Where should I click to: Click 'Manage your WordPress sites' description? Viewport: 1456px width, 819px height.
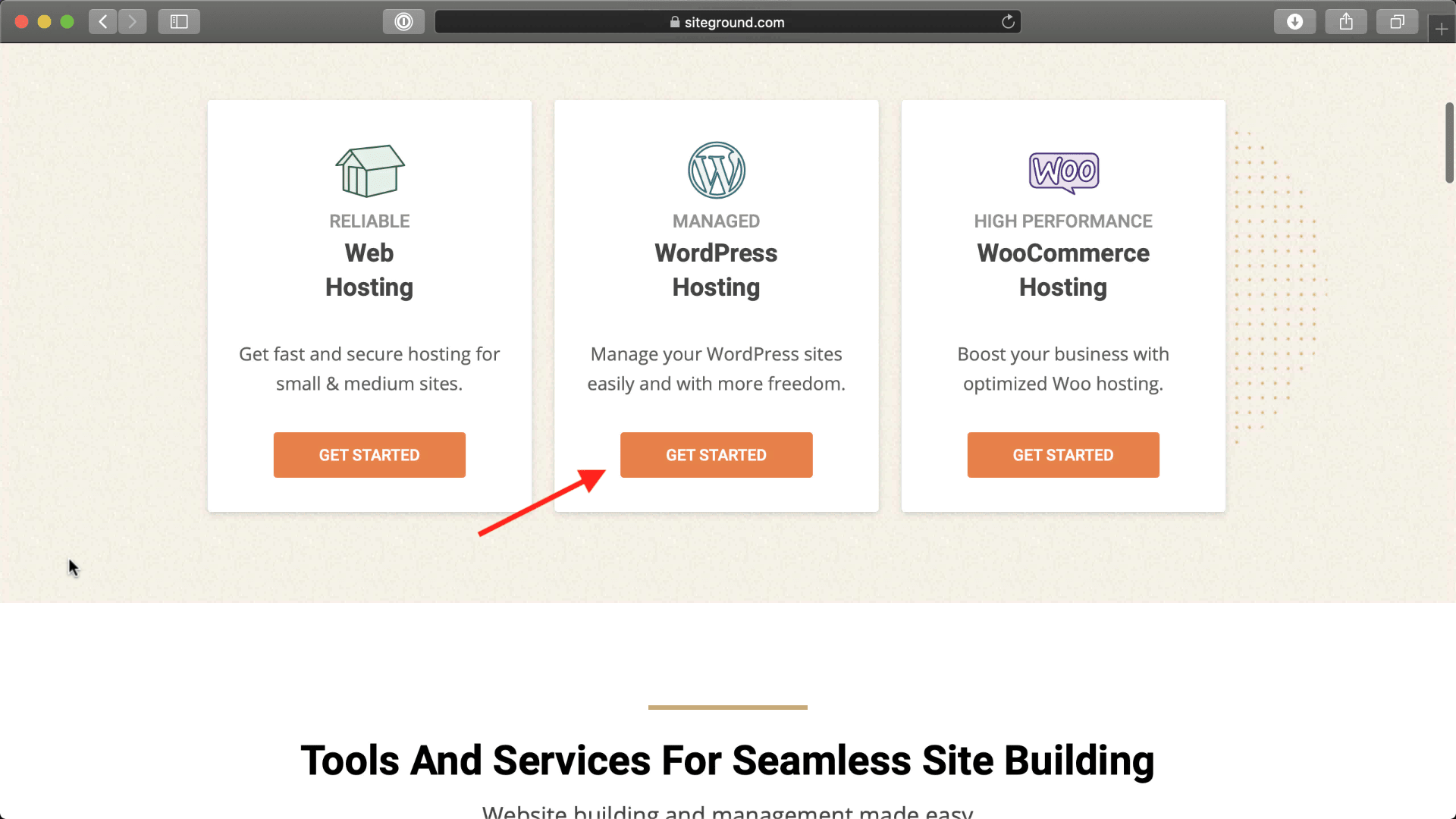tap(717, 369)
